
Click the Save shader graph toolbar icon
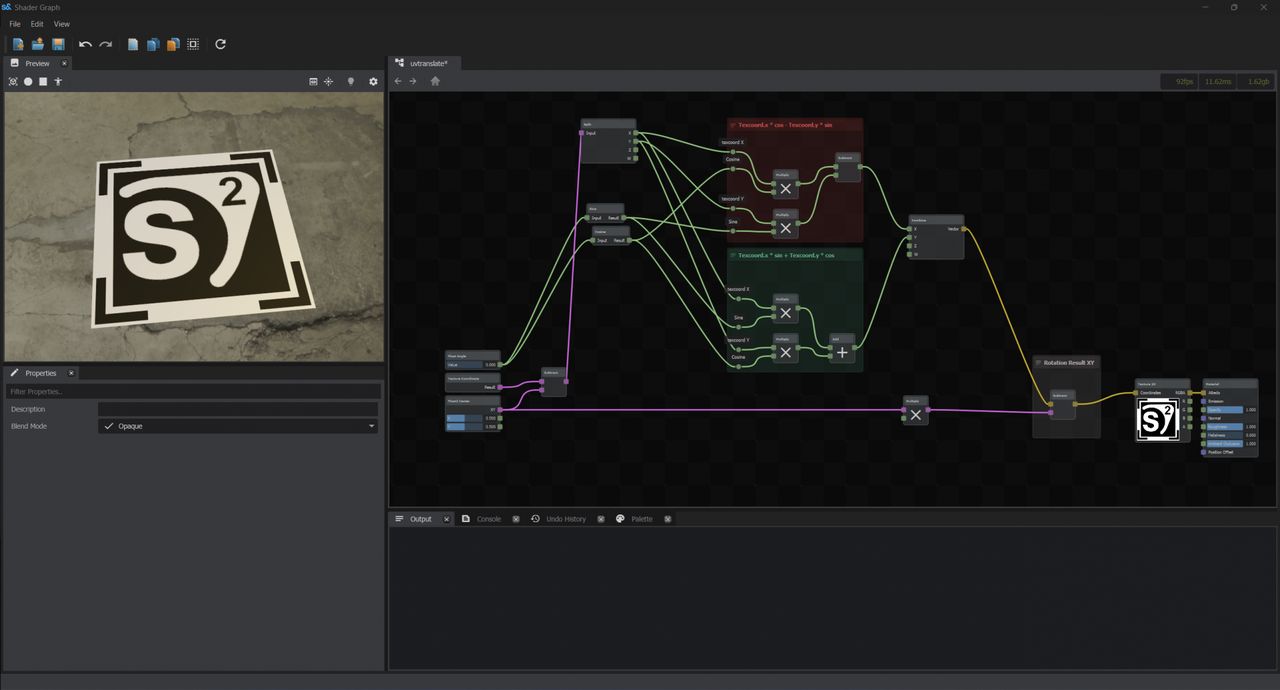(58, 44)
